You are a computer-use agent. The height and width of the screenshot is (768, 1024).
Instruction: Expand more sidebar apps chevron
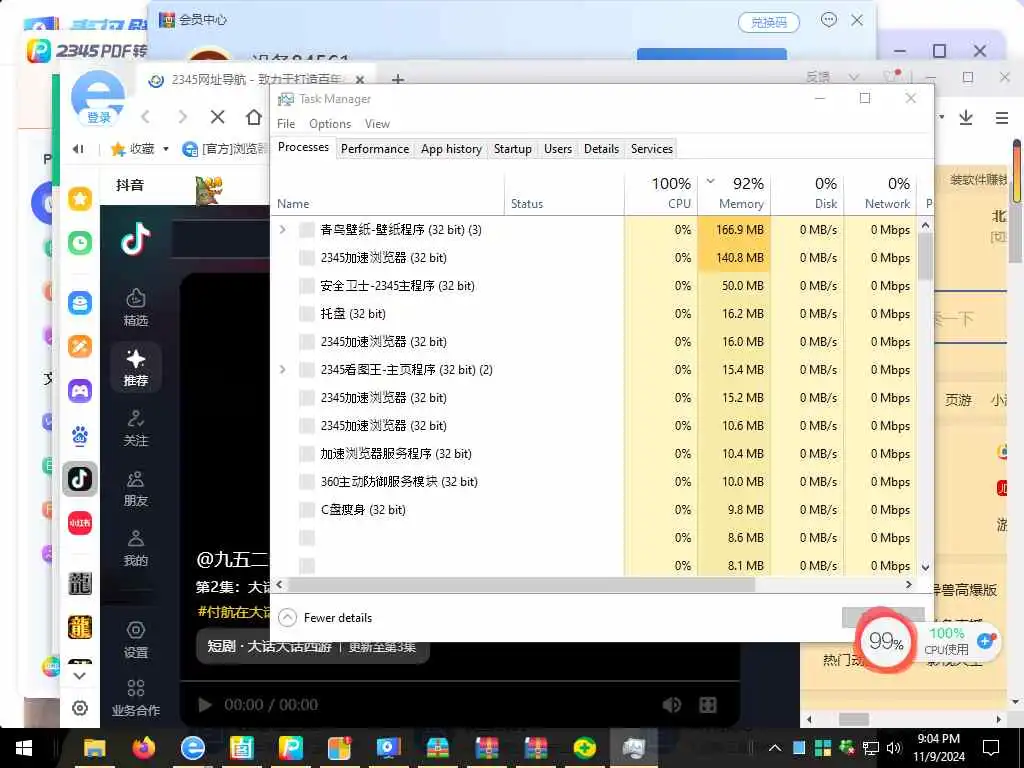[x=80, y=675]
